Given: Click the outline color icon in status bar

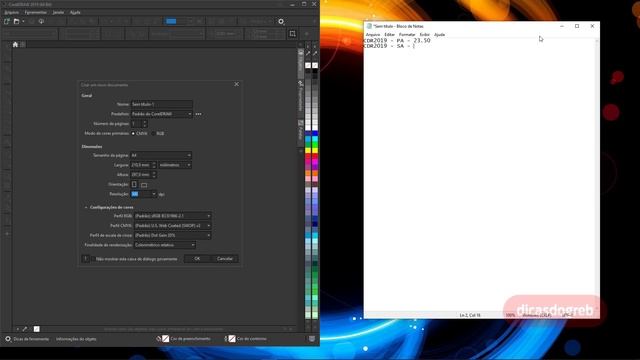Looking at the screenshot, I should (x=232, y=338).
